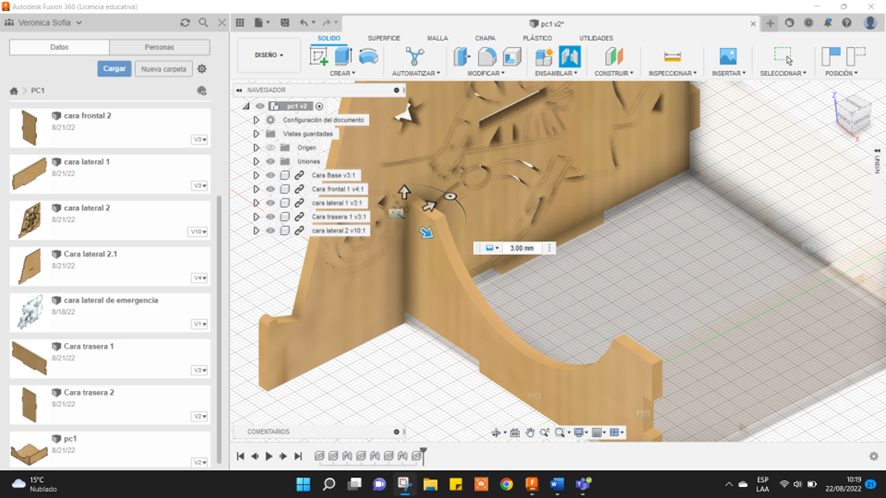Toggle visibility of cara lateral 1 v3:1
The height and width of the screenshot is (498, 886).
pos(271,203)
